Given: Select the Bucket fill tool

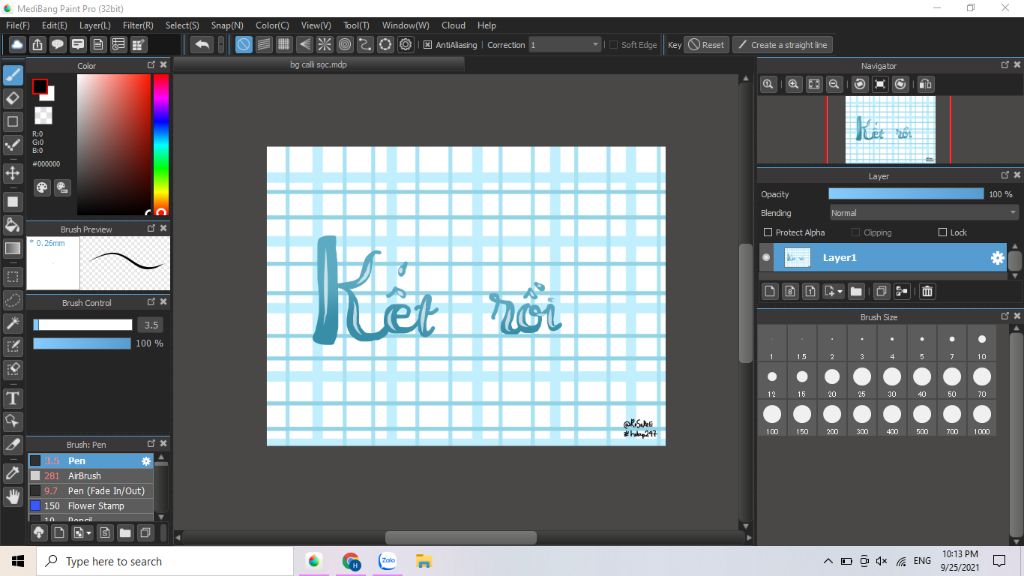Looking at the screenshot, I should coord(12,225).
